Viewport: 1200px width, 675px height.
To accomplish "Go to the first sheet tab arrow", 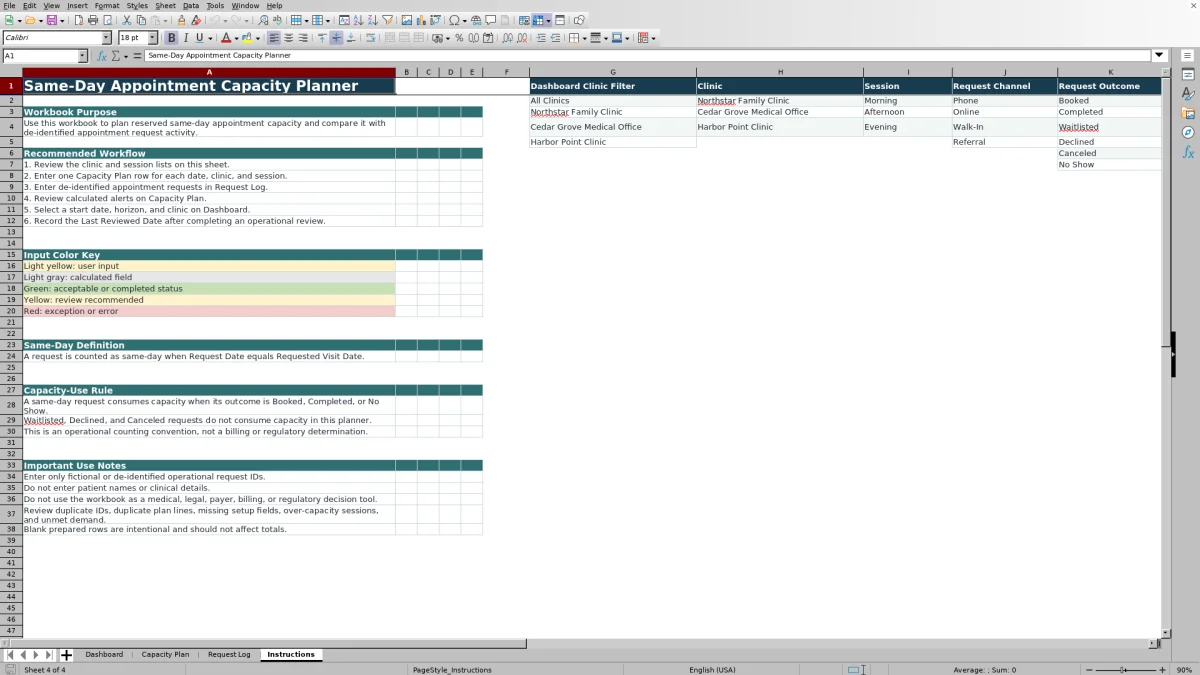I will [10, 655].
